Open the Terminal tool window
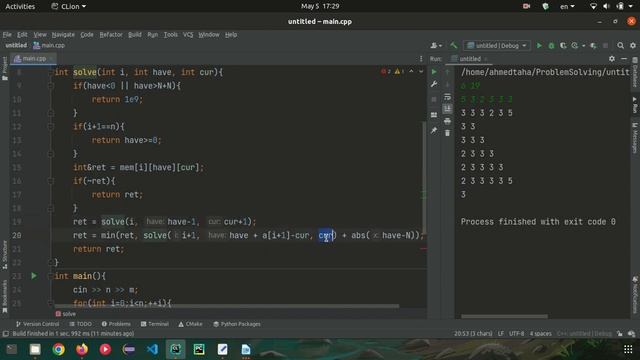640x360 pixels. coord(155,324)
